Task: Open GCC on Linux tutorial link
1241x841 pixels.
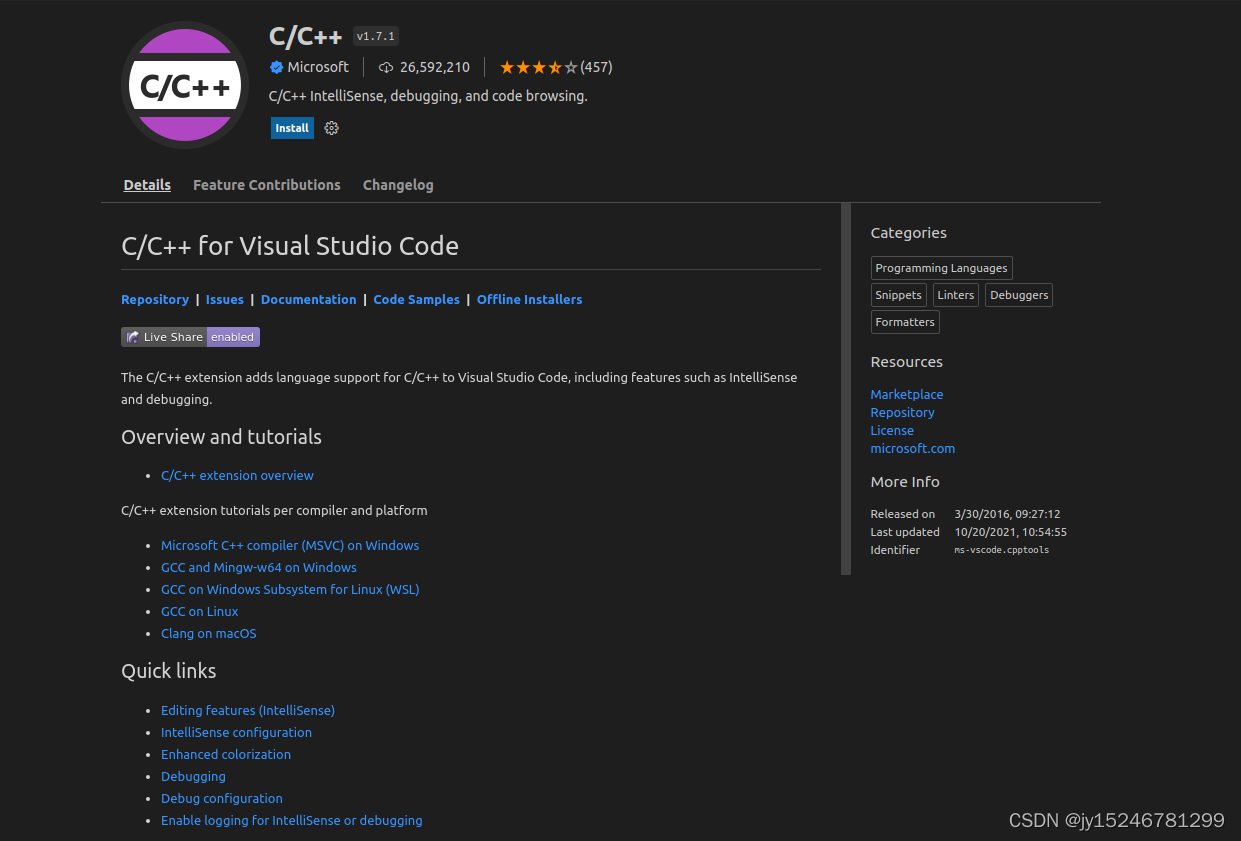Action: click(200, 611)
